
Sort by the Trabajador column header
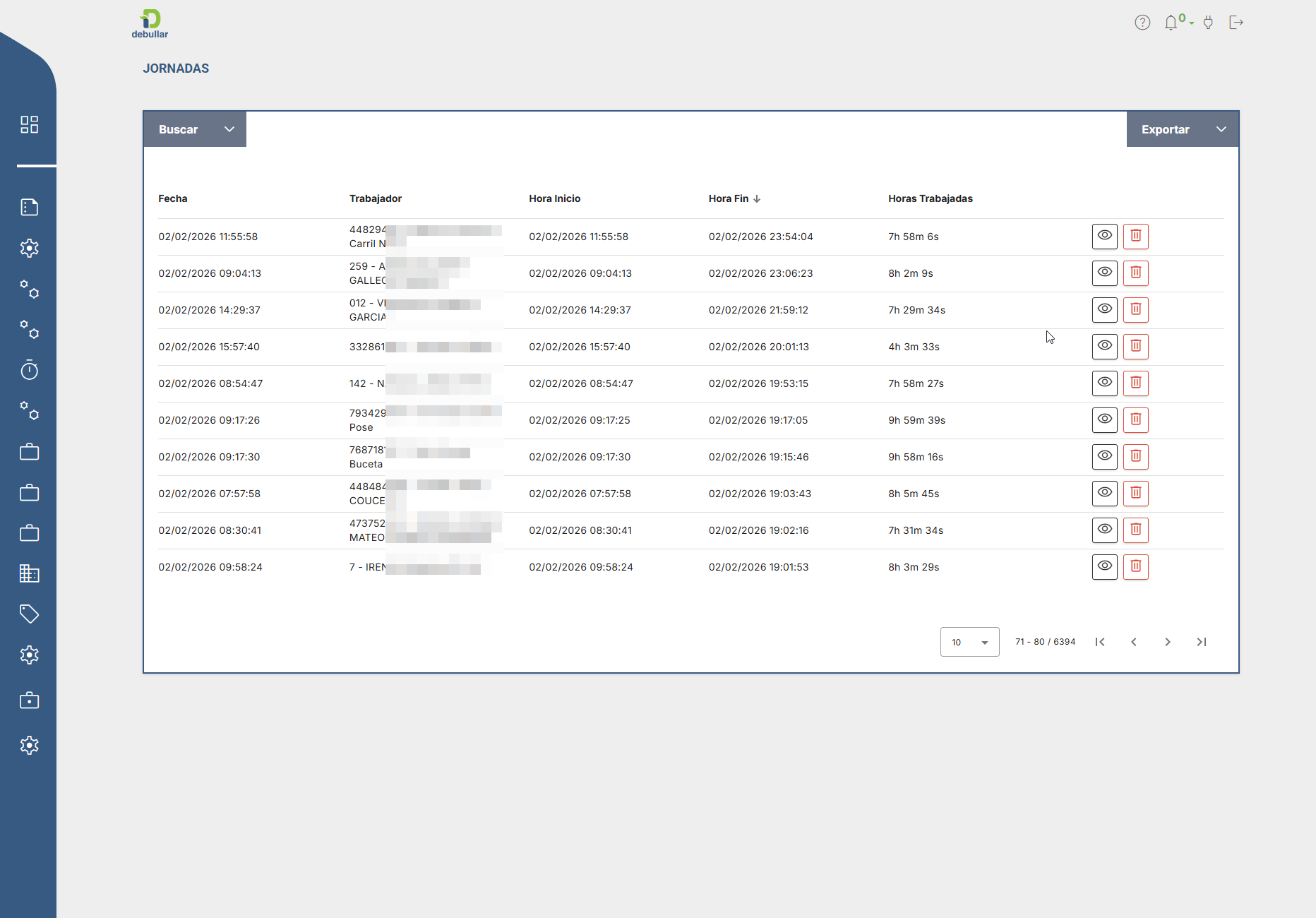375,198
